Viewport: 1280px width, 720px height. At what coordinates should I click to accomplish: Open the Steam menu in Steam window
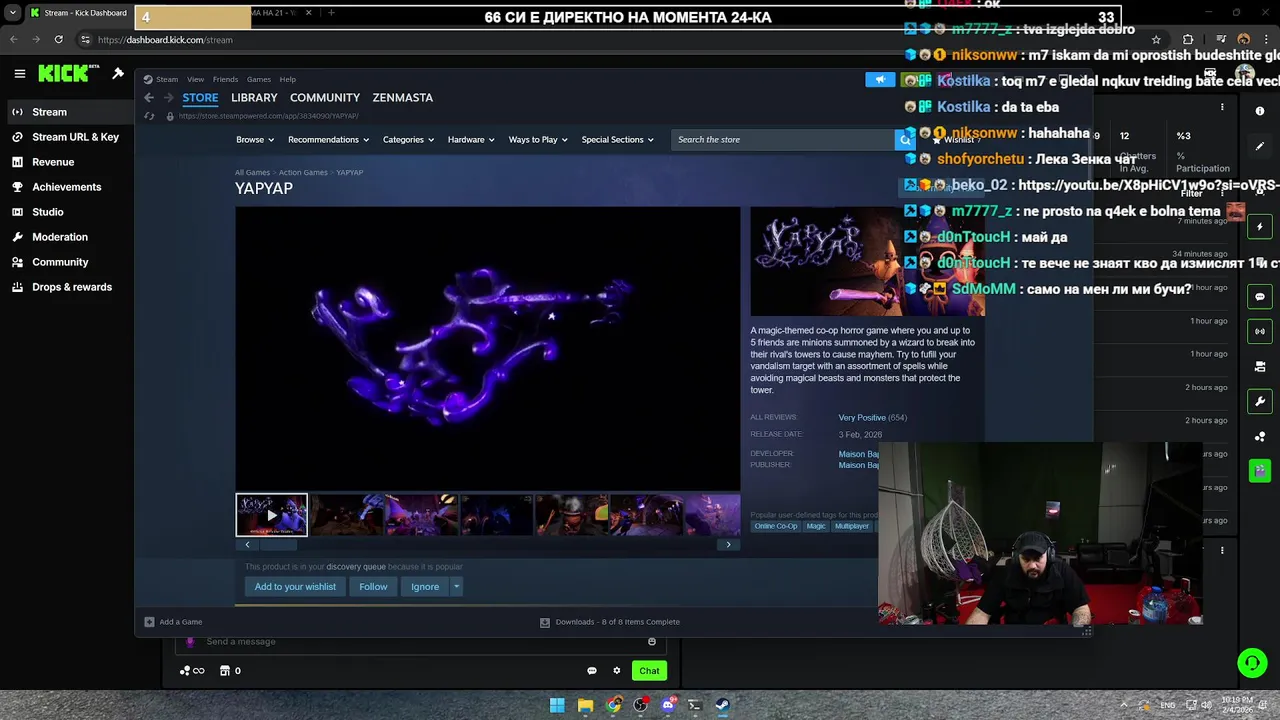pos(167,79)
